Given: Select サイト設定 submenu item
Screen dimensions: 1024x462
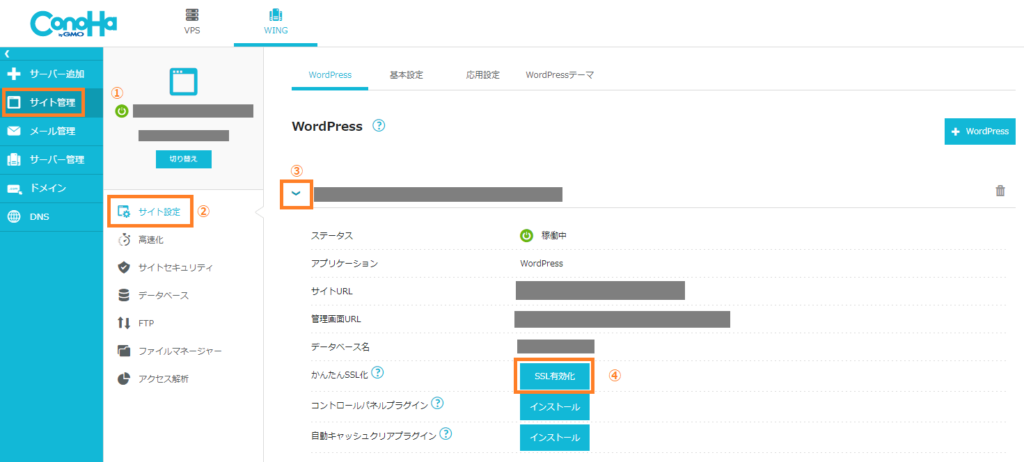Looking at the screenshot, I should pos(151,211).
